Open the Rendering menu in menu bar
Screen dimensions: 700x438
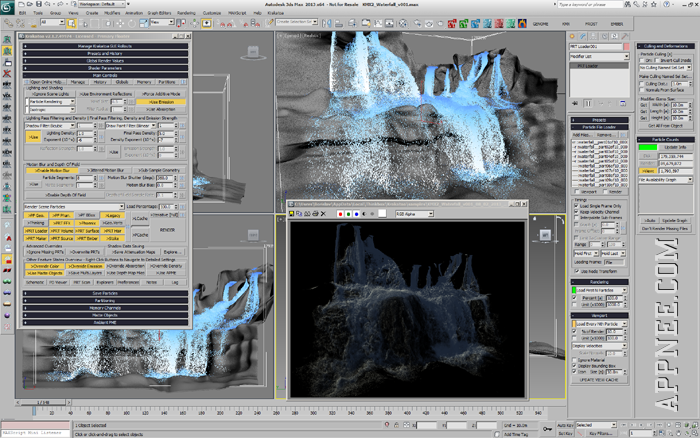point(186,13)
